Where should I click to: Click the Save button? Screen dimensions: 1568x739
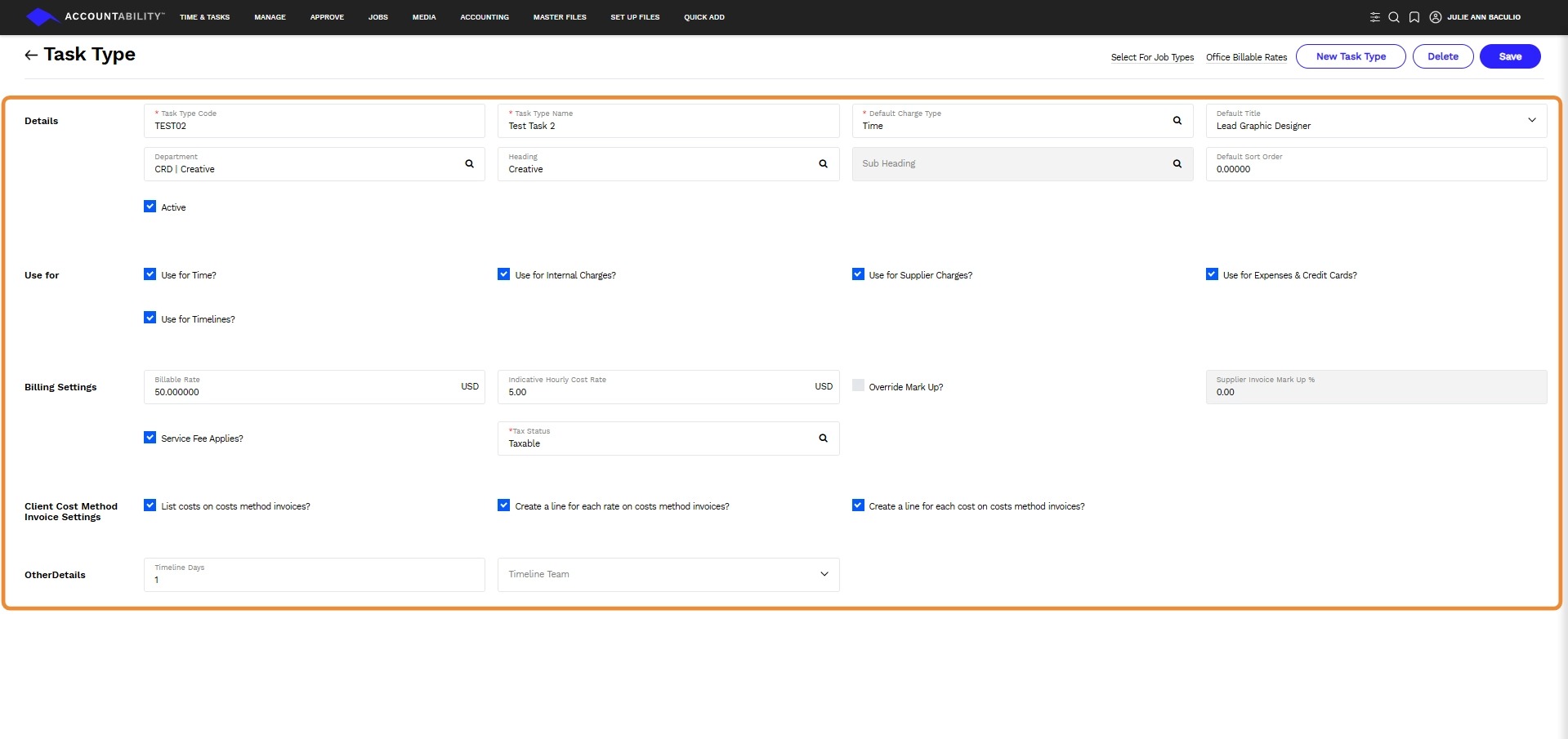coord(1510,56)
